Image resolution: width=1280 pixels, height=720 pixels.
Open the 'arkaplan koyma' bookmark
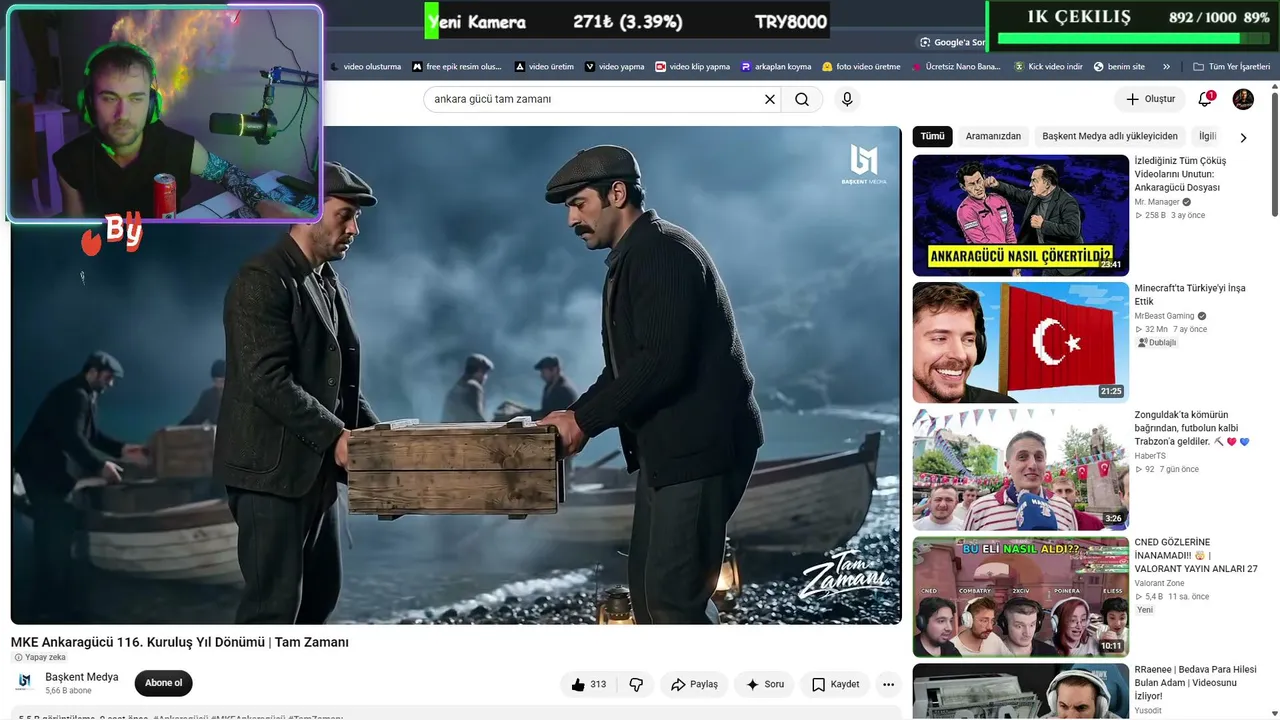point(775,67)
